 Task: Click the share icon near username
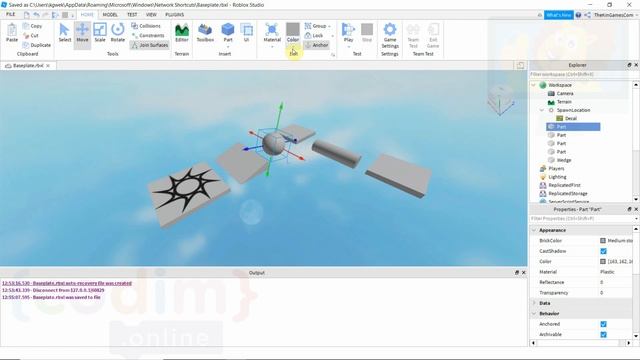point(587,15)
